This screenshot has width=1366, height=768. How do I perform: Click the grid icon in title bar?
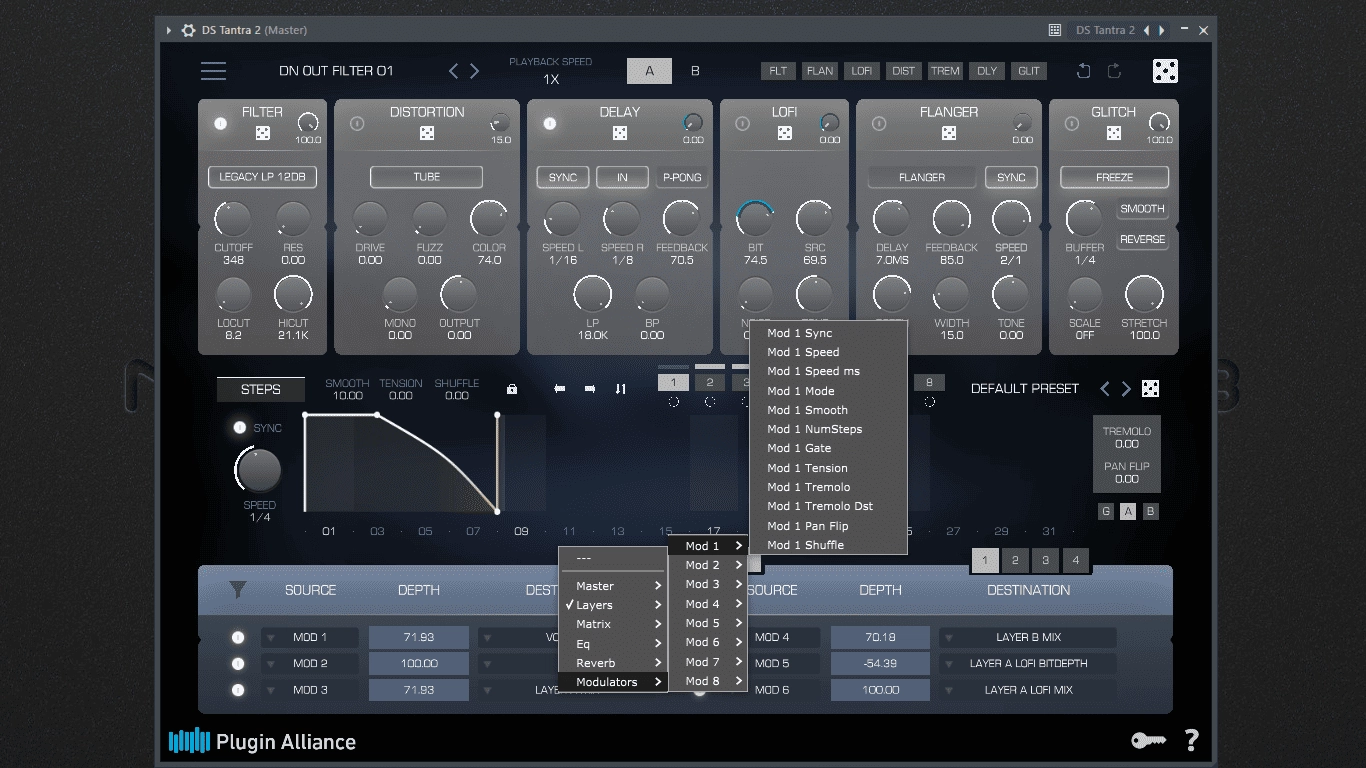1054,30
